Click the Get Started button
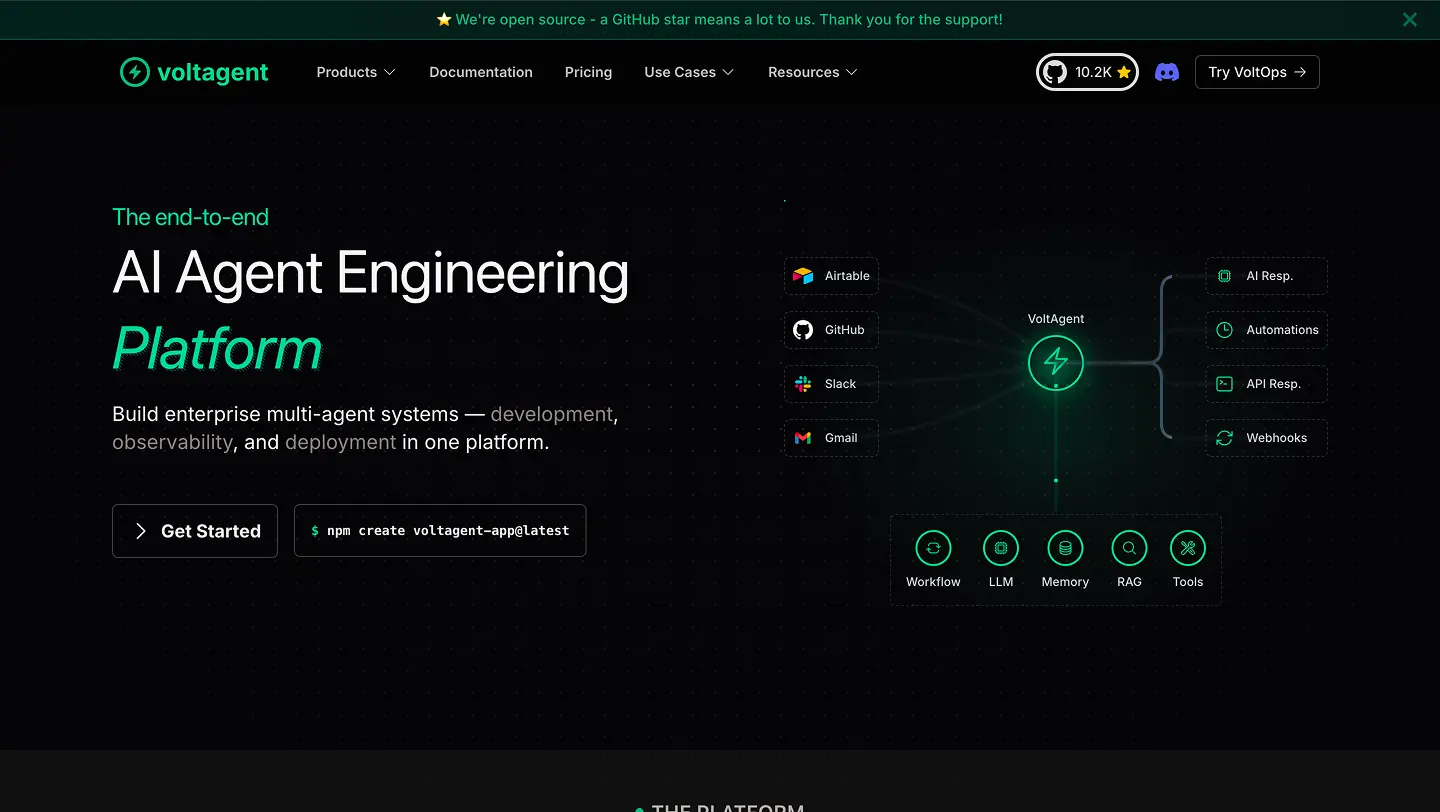 [195, 531]
